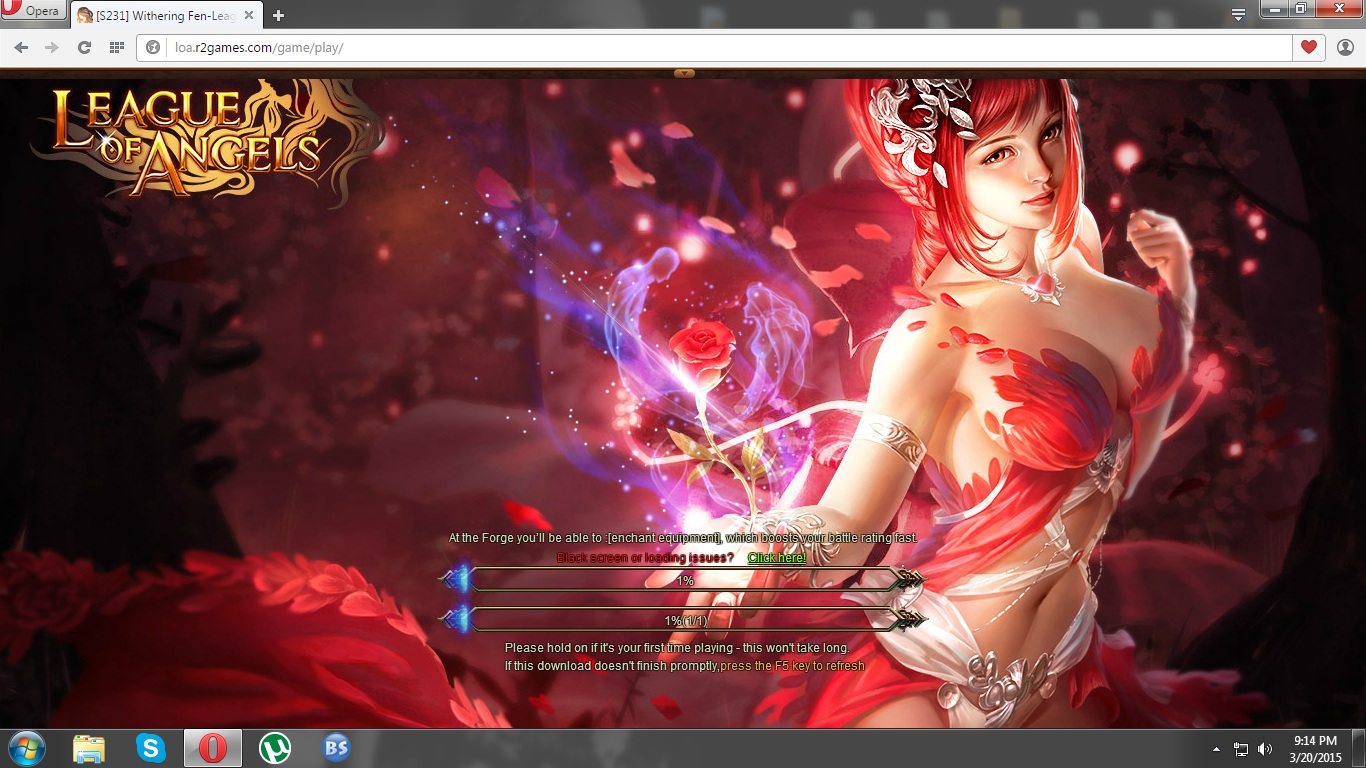Click the 'Click here!' loading help link

(776, 557)
